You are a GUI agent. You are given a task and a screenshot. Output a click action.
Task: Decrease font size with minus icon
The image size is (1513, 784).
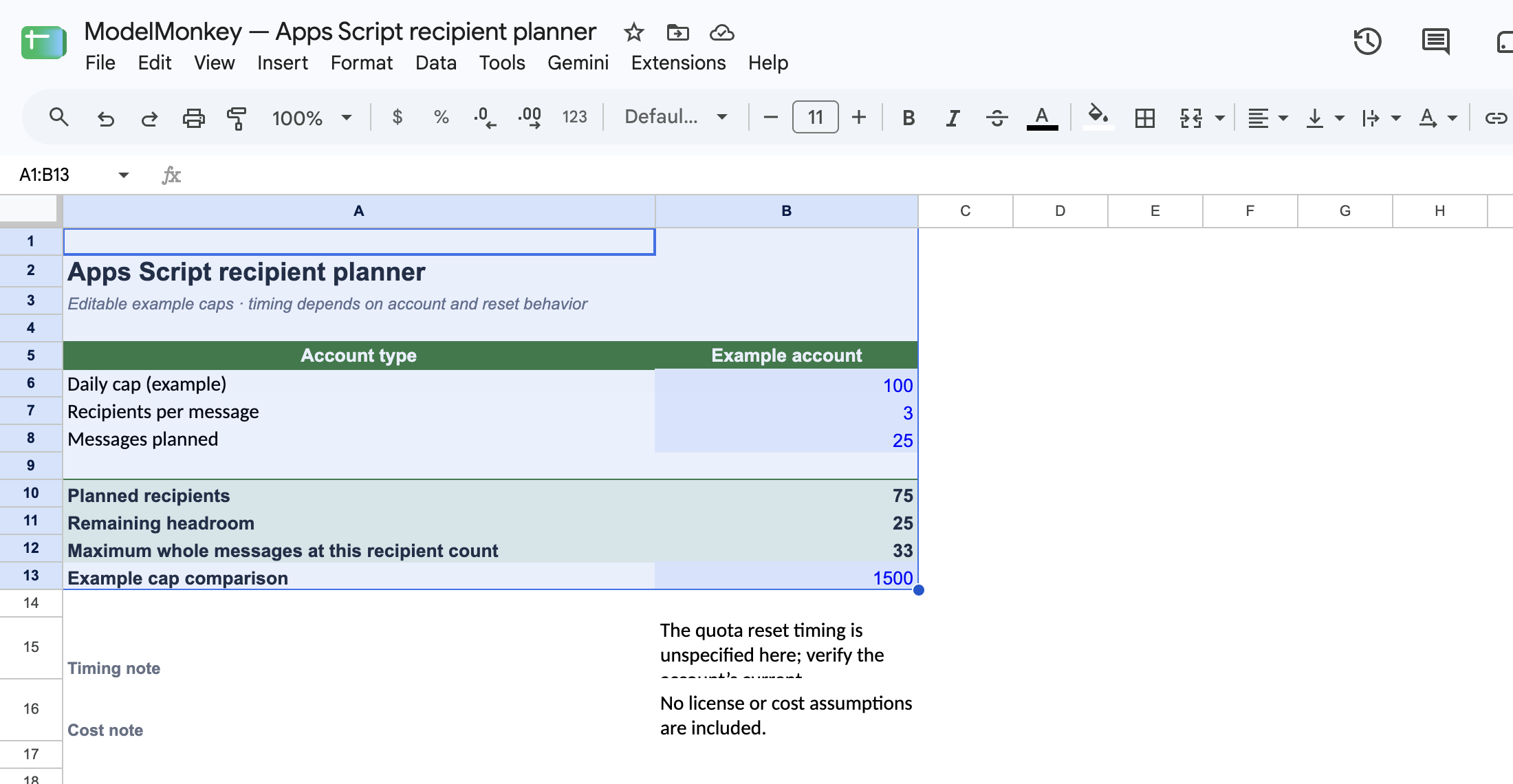point(771,118)
